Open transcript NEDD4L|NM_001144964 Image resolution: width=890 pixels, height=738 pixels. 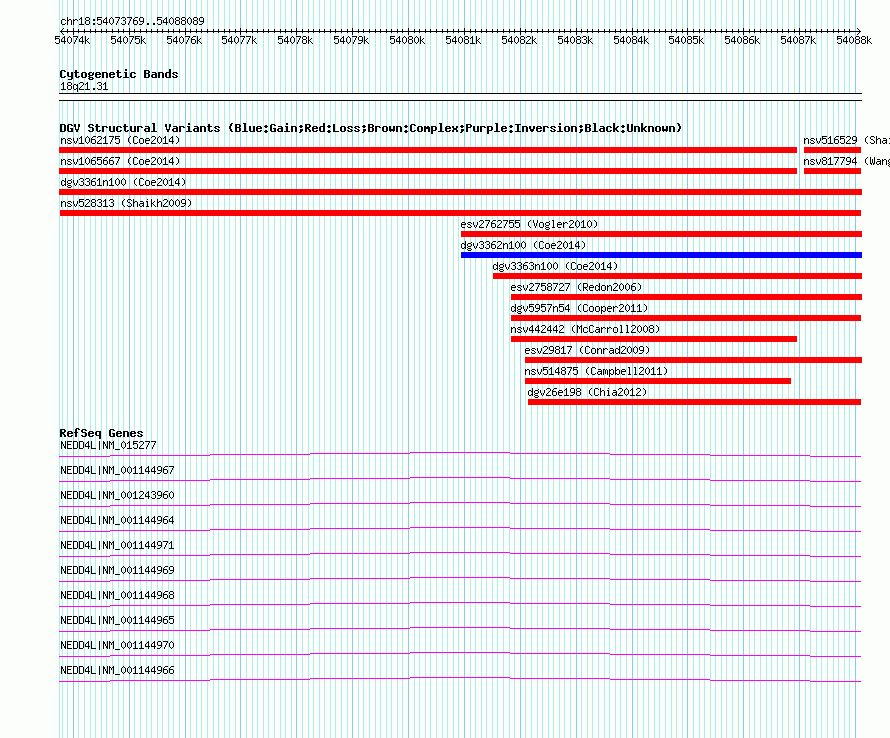[x=117, y=521]
